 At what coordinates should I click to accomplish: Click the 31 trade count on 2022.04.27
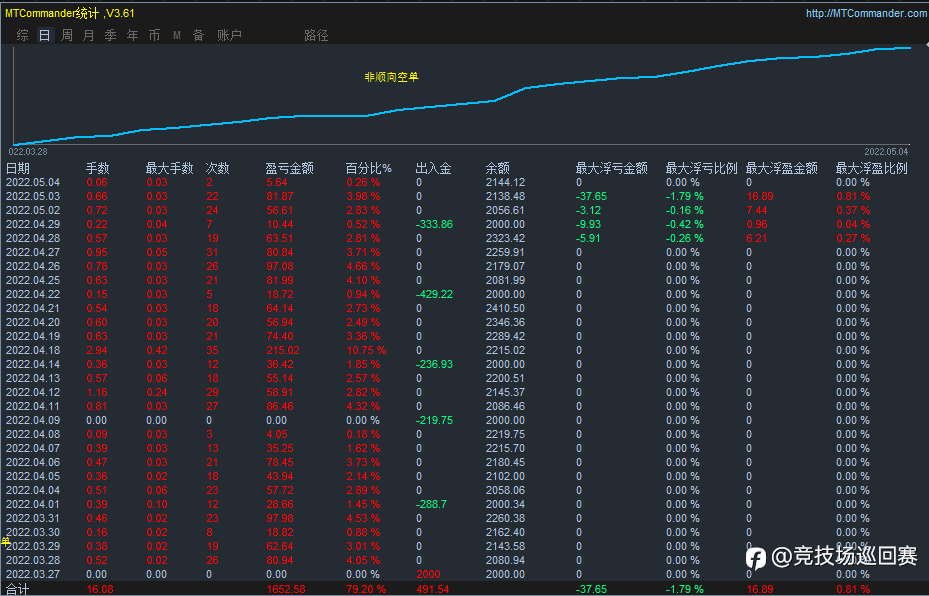(212, 252)
